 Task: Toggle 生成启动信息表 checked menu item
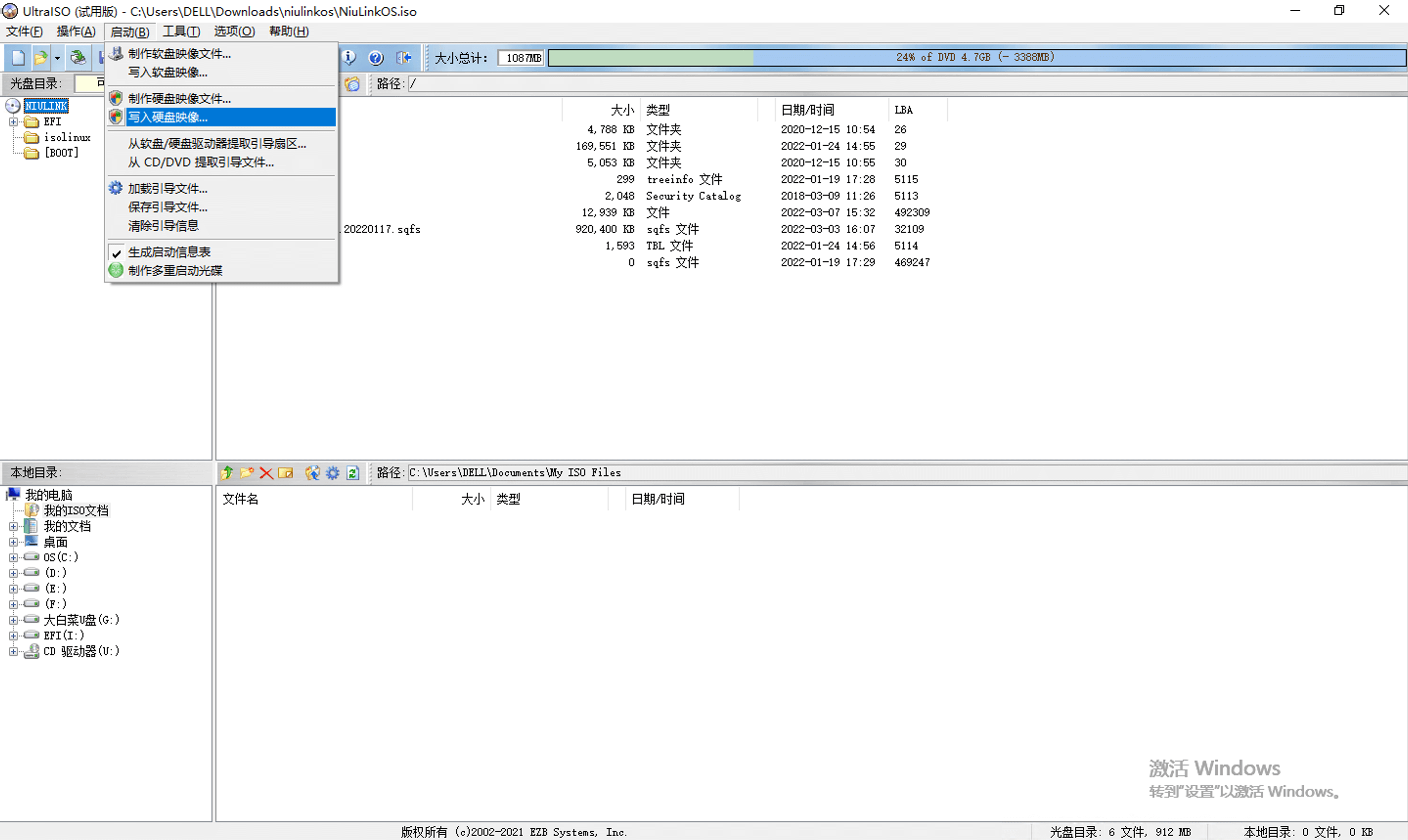point(169,252)
